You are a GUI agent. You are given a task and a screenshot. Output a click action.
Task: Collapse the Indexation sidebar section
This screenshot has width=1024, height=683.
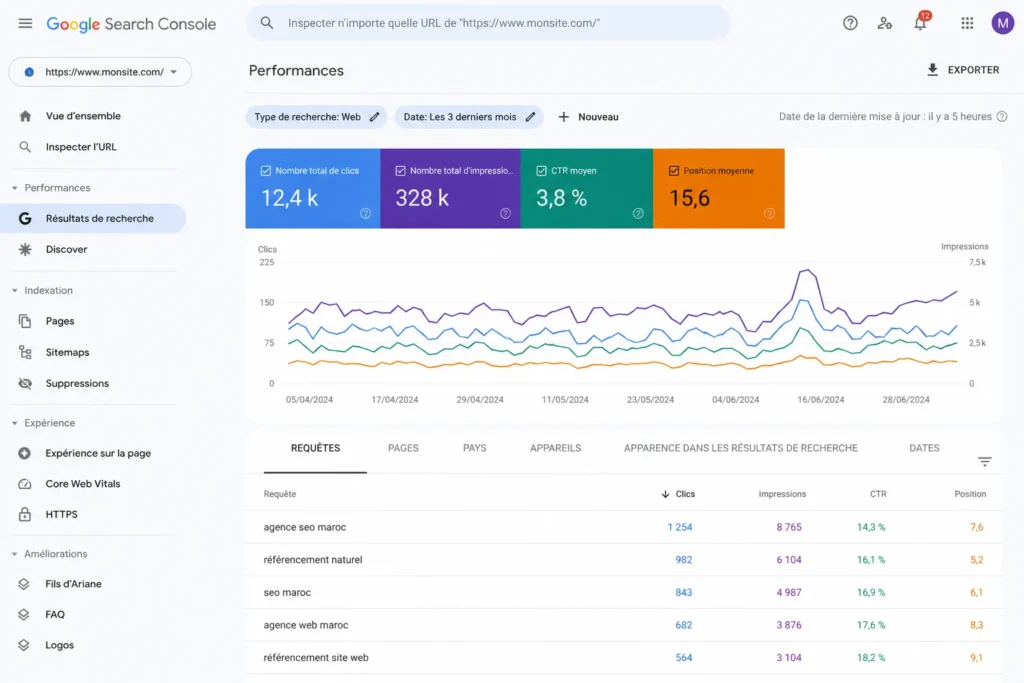pos(14,291)
